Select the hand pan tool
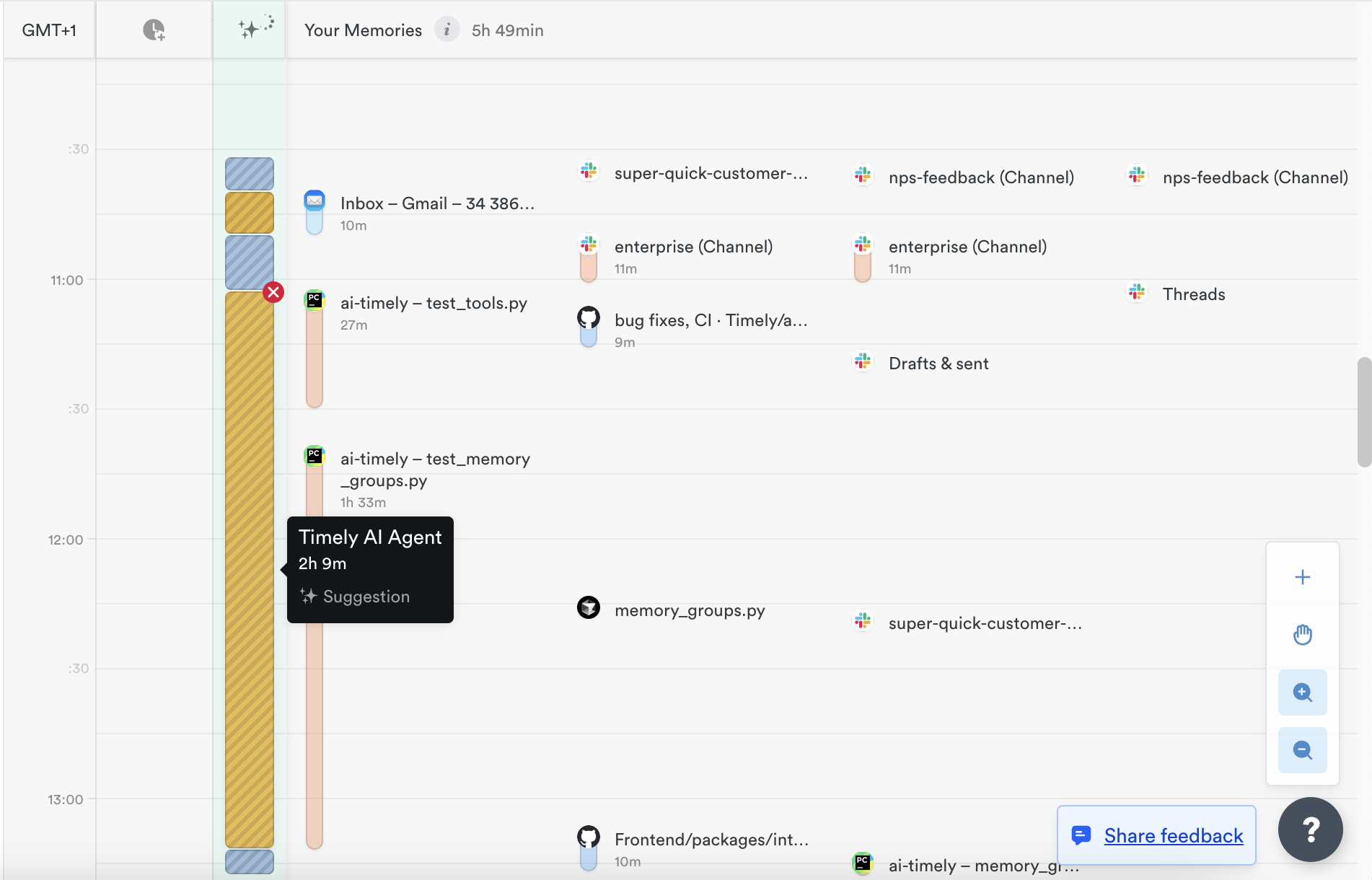Screen dimensions: 1372x880 [x=1302, y=635]
